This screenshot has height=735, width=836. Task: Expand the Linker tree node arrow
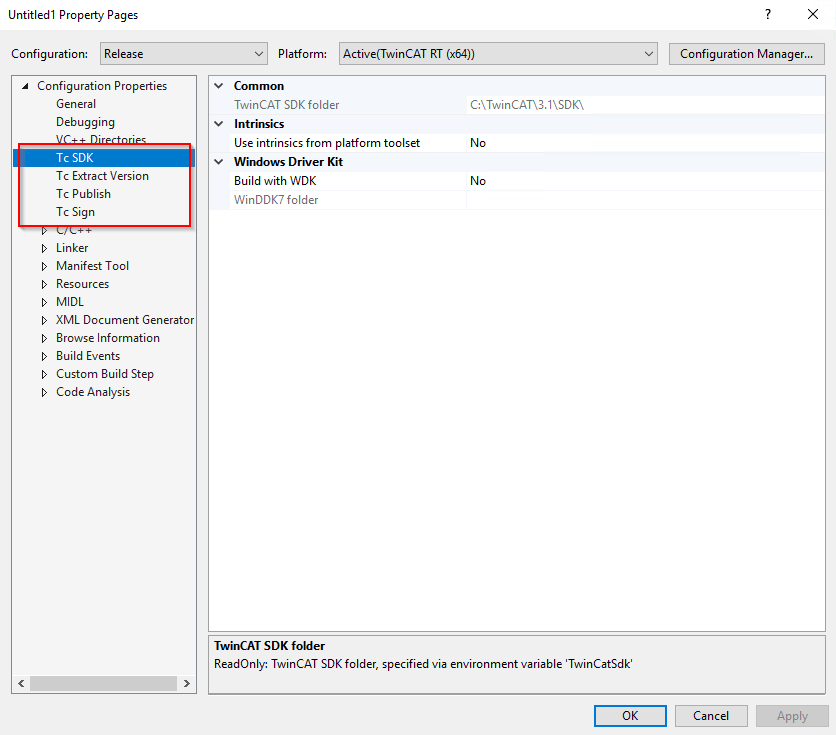pyautogui.click(x=44, y=248)
